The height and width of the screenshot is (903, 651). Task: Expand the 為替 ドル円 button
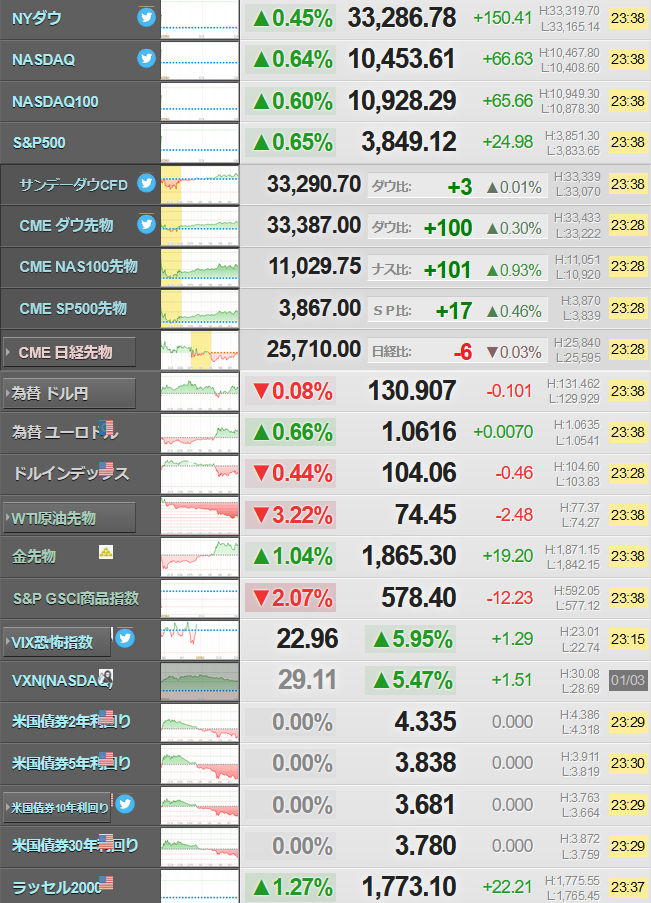tap(69, 393)
